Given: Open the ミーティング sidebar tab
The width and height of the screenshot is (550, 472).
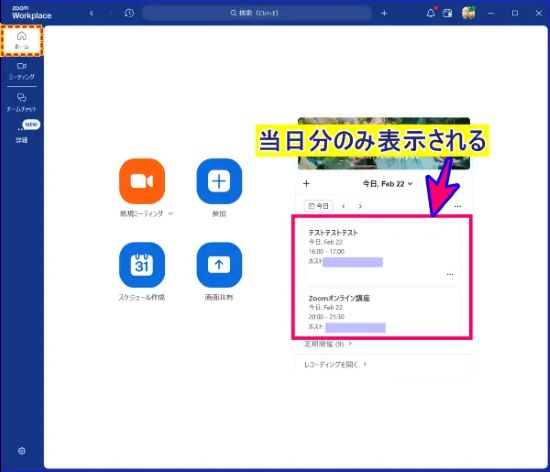Looking at the screenshot, I should (22, 71).
